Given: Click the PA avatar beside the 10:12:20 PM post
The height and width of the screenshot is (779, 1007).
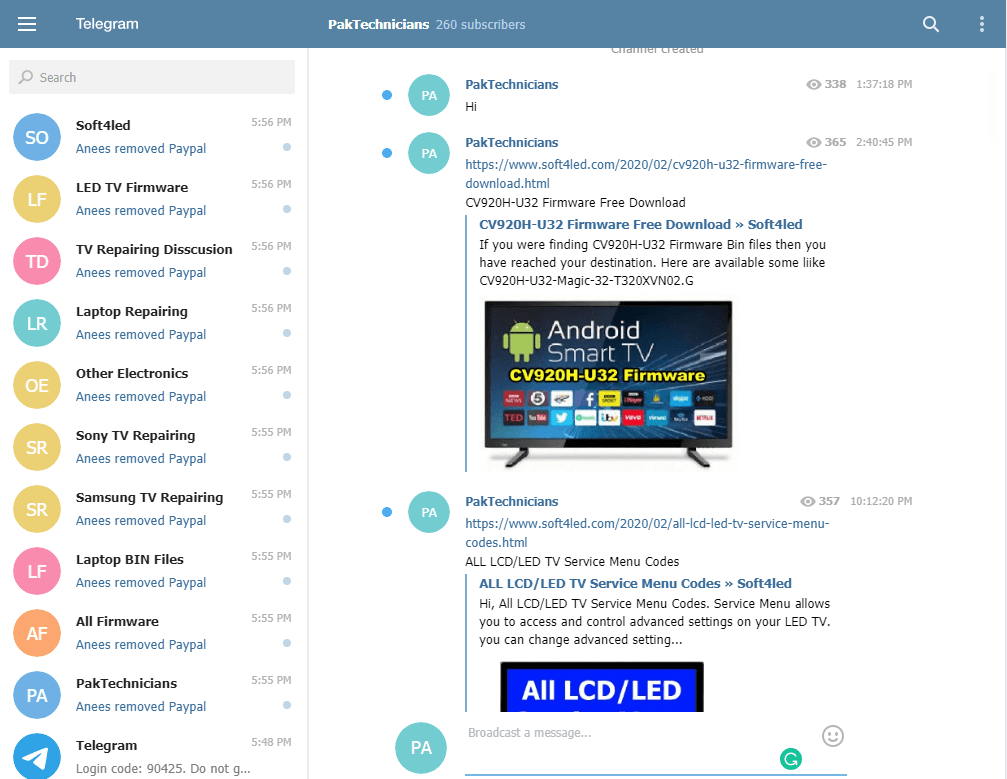Looking at the screenshot, I should click(x=429, y=512).
